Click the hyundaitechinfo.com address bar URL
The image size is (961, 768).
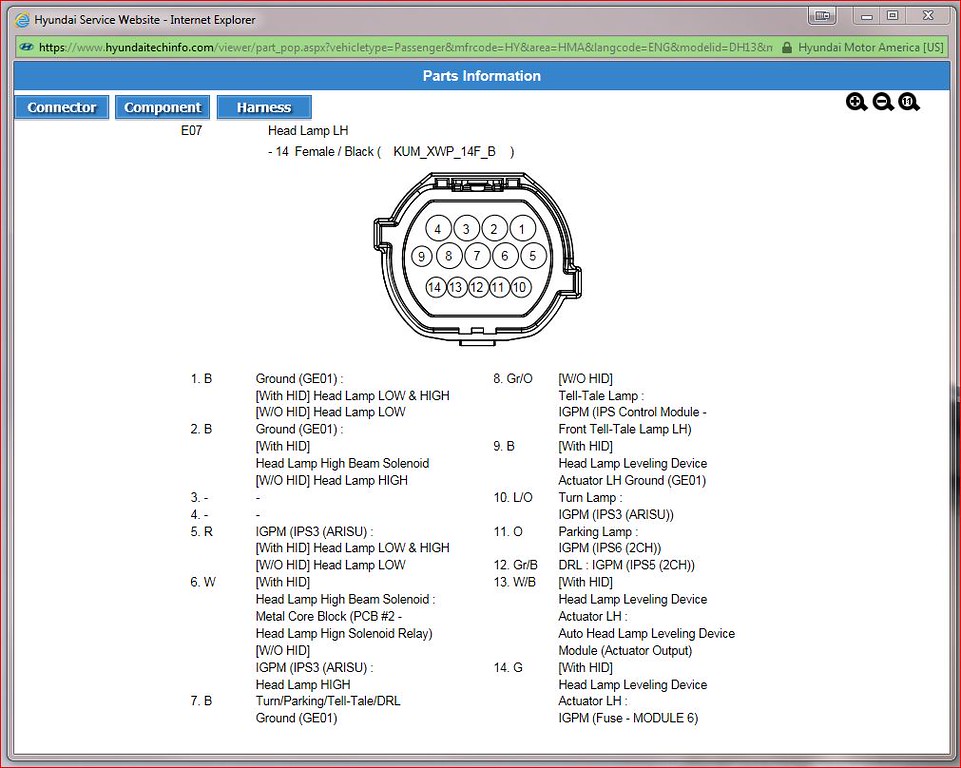pos(405,47)
